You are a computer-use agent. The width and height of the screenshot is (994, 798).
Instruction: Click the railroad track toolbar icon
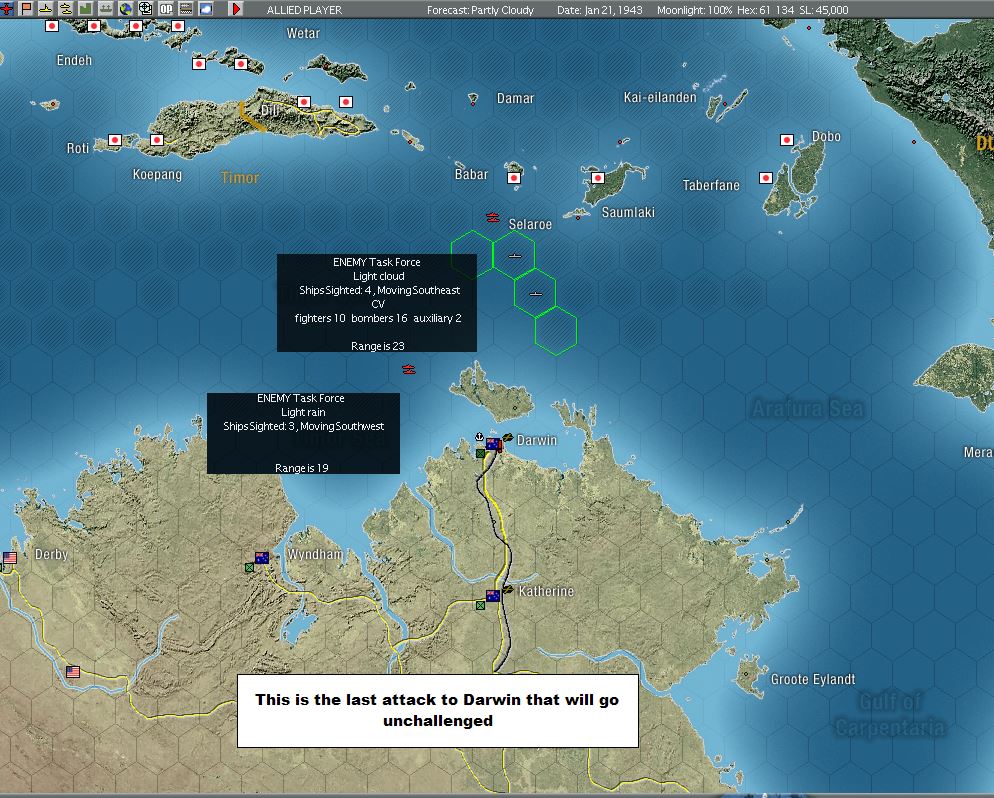coord(186,9)
